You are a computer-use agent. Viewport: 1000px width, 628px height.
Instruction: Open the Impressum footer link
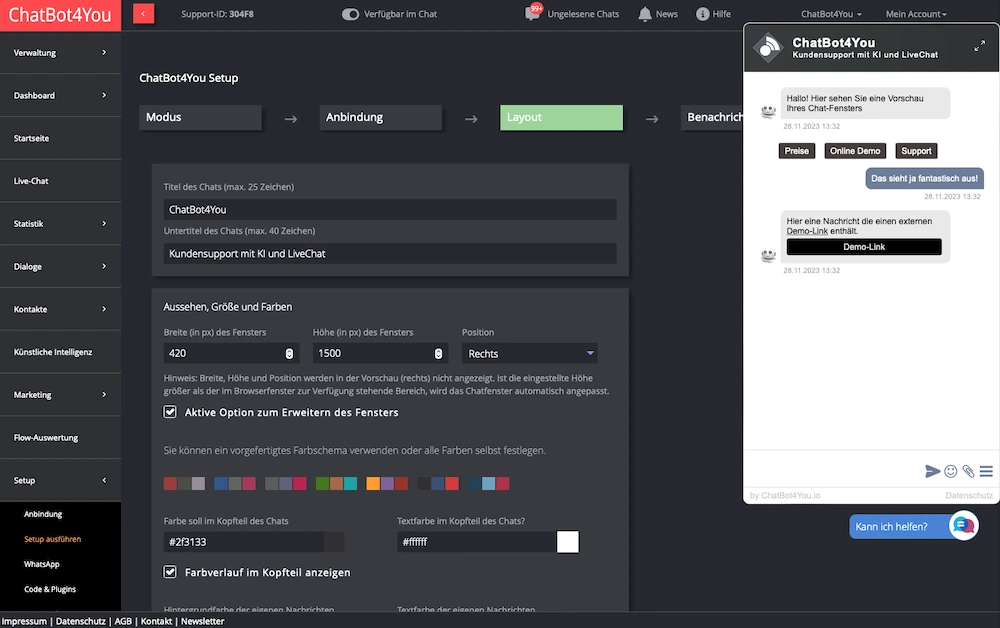[24, 621]
